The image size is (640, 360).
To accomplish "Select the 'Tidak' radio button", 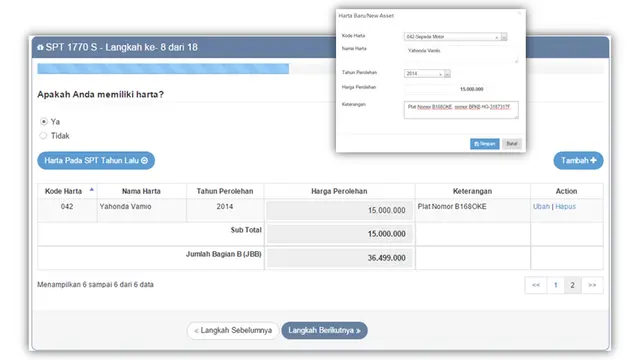I will click(43, 136).
